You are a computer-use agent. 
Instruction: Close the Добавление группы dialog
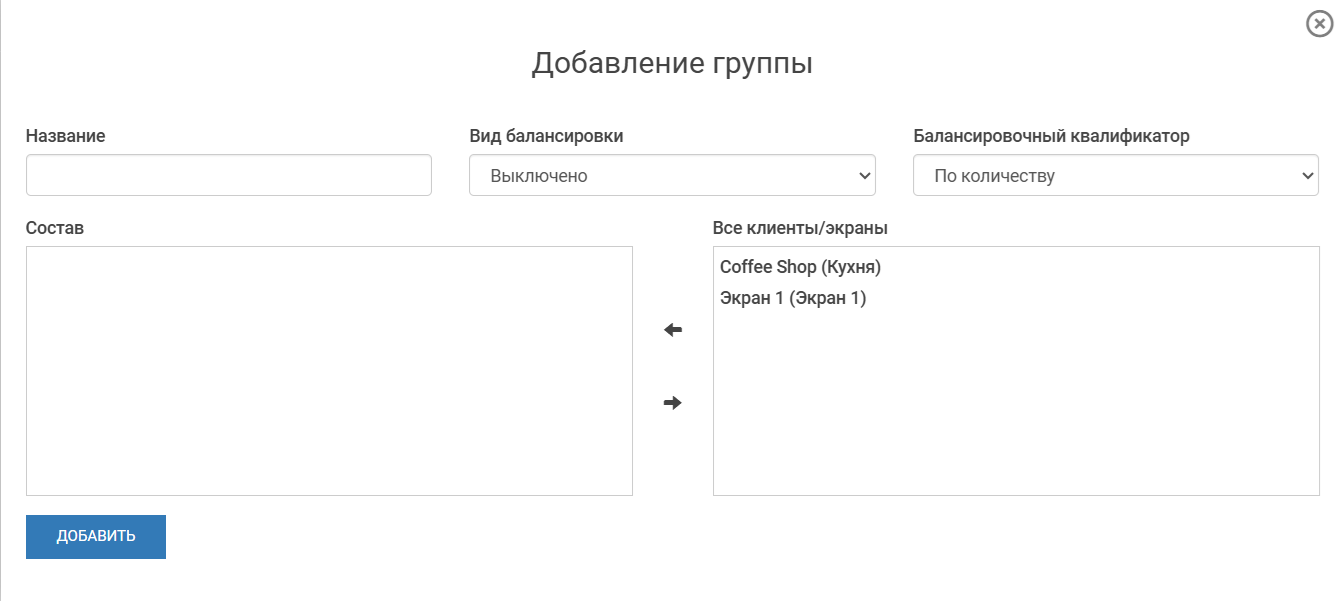pyautogui.click(x=1320, y=23)
